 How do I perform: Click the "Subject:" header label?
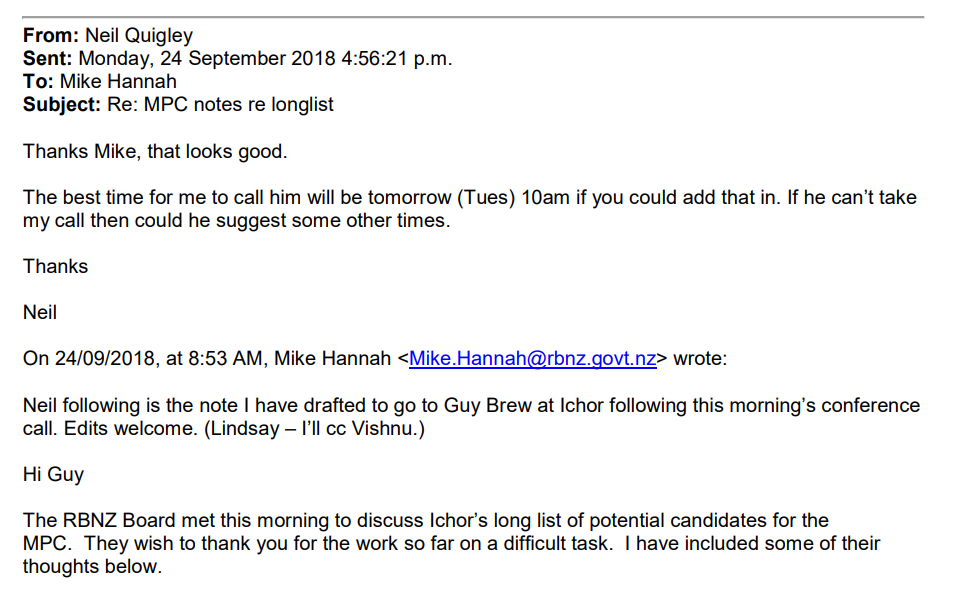point(62,104)
